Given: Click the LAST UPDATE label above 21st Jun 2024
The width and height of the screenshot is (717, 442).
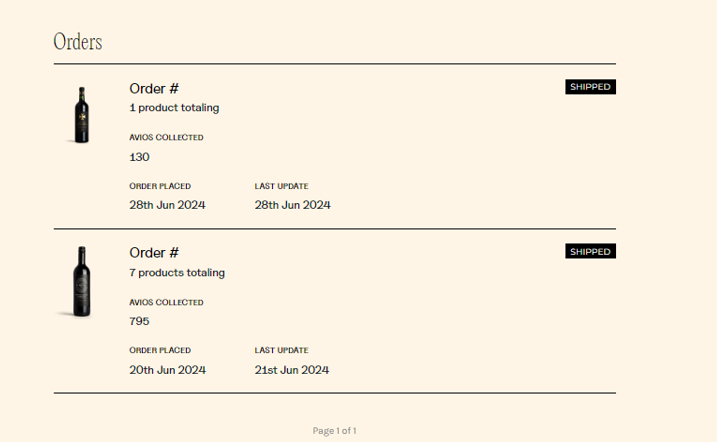Looking at the screenshot, I should tap(281, 351).
